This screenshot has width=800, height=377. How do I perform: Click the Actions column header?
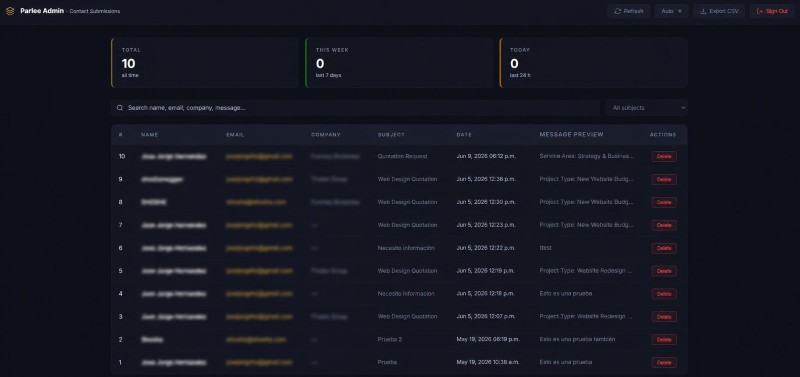(x=663, y=135)
